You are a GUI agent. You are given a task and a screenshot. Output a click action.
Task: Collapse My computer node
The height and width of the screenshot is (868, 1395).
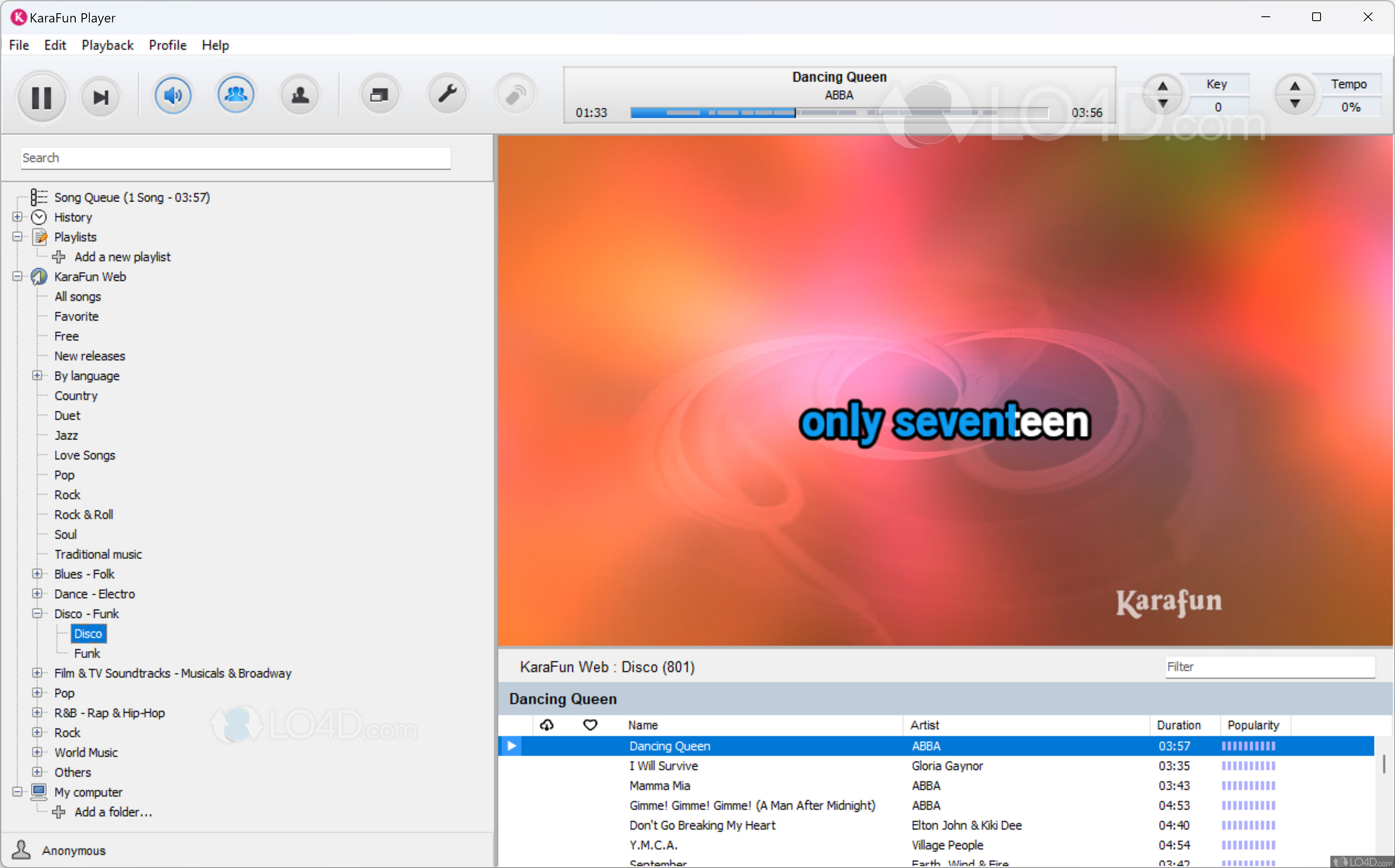(x=17, y=792)
